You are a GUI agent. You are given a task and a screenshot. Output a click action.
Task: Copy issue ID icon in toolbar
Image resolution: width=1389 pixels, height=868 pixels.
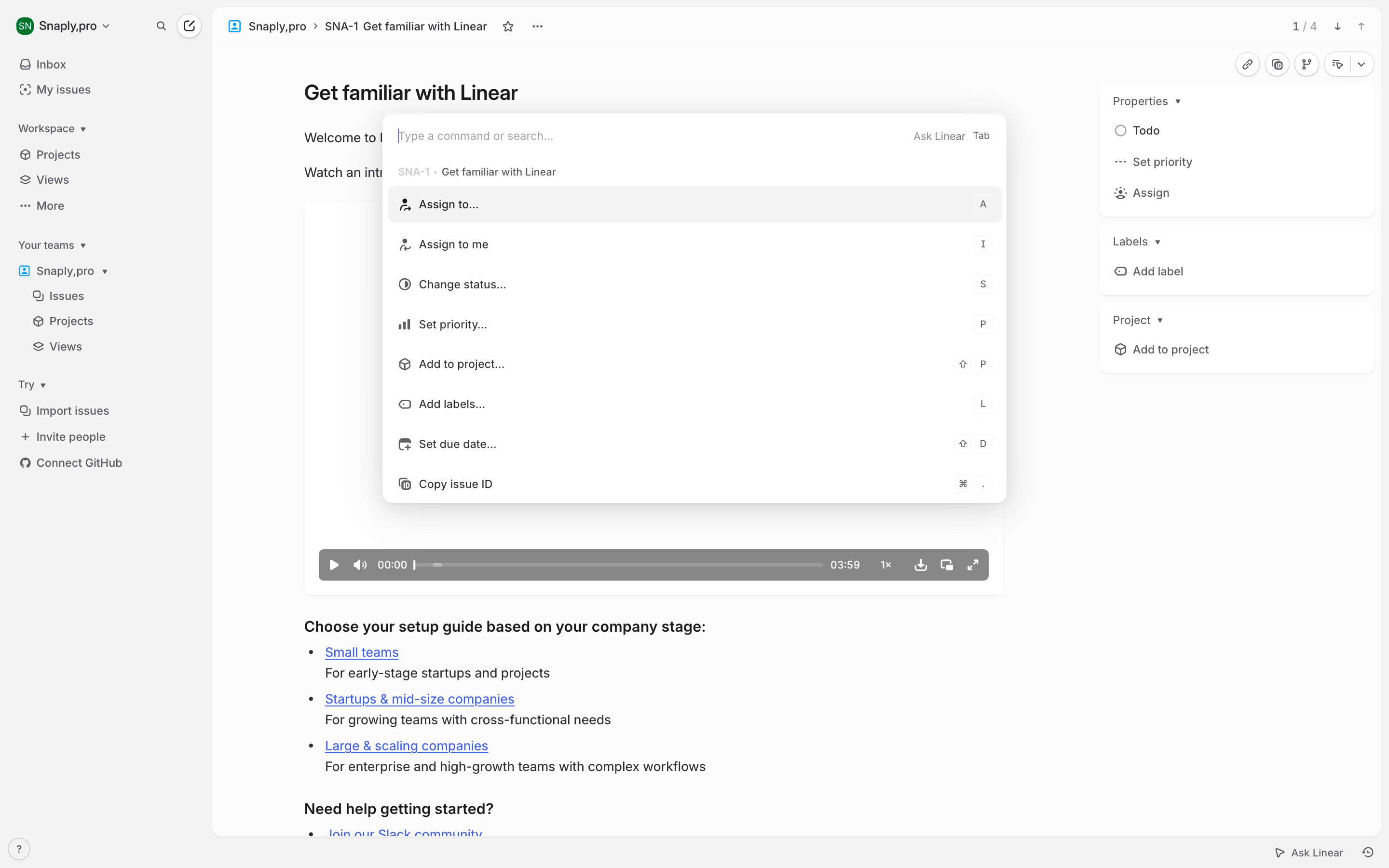coord(1277,64)
